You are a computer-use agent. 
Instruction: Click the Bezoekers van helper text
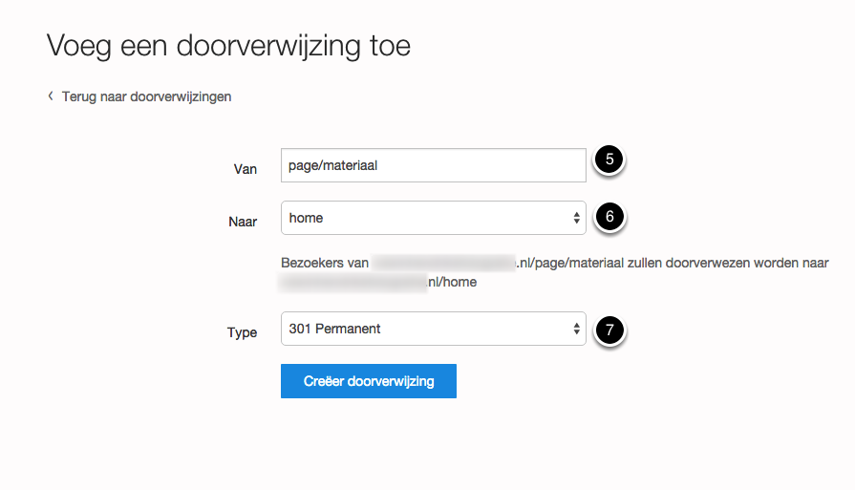point(325,263)
